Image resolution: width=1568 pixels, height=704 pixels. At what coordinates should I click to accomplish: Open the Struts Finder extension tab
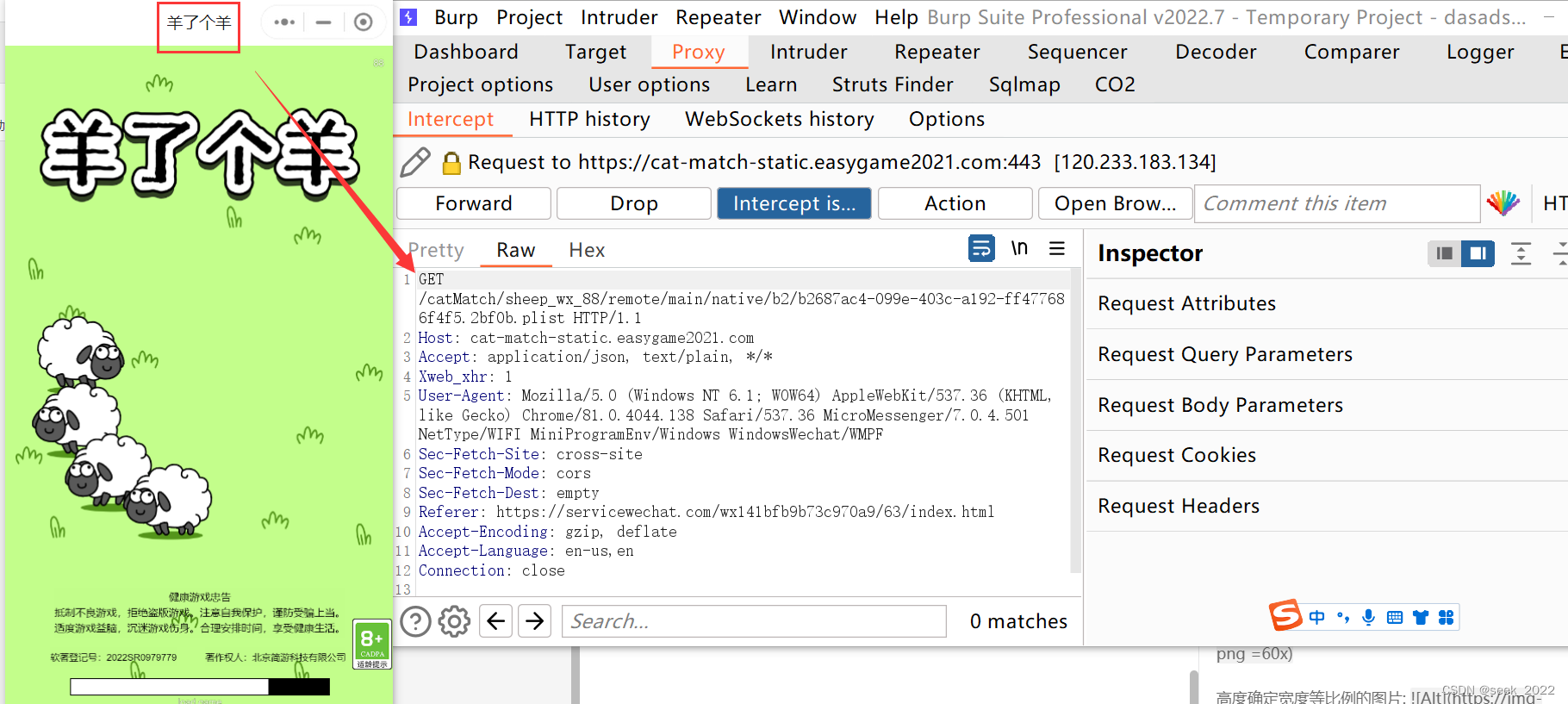pyautogui.click(x=893, y=84)
